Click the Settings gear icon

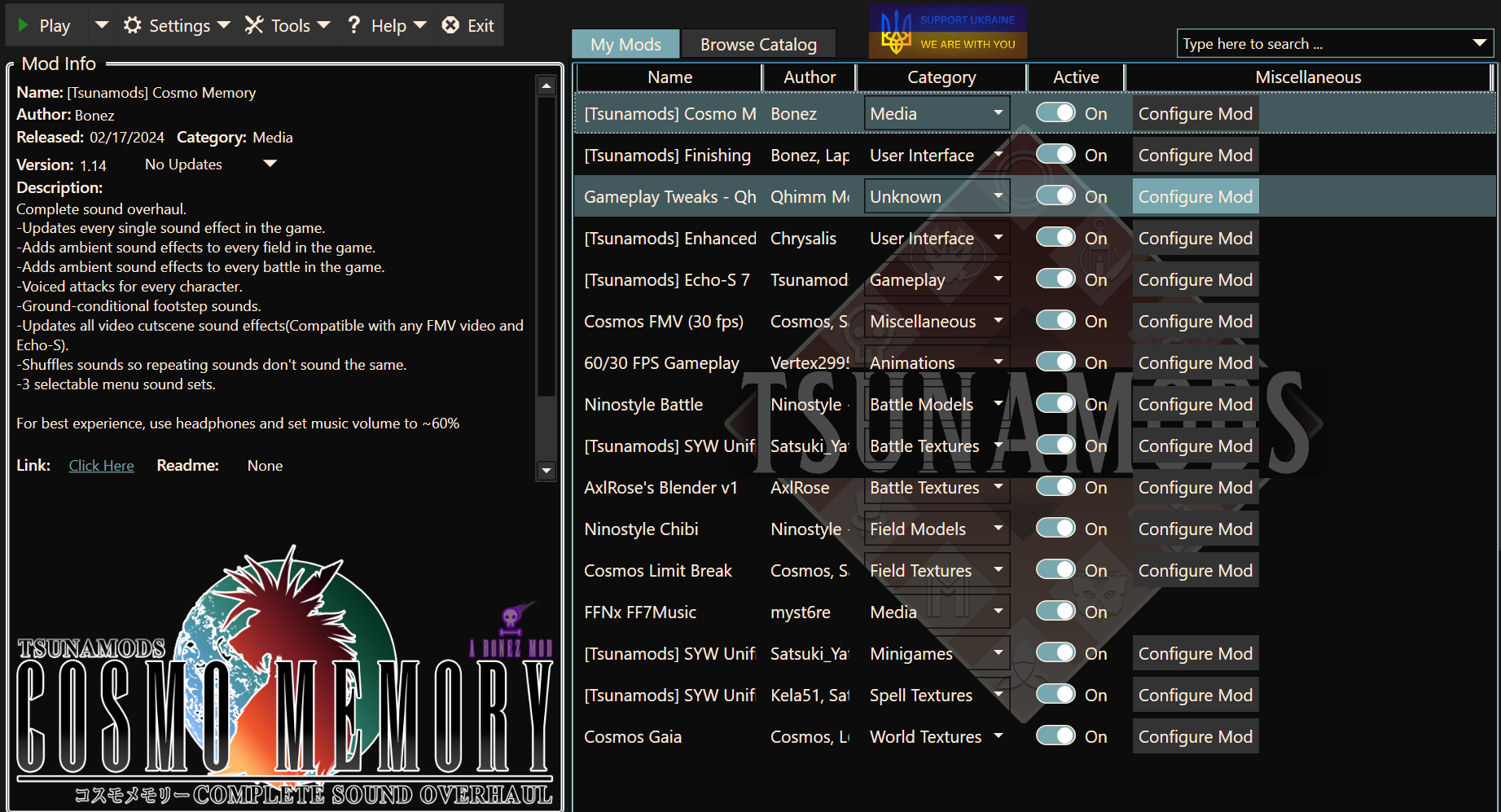pyautogui.click(x=132, y=25)
